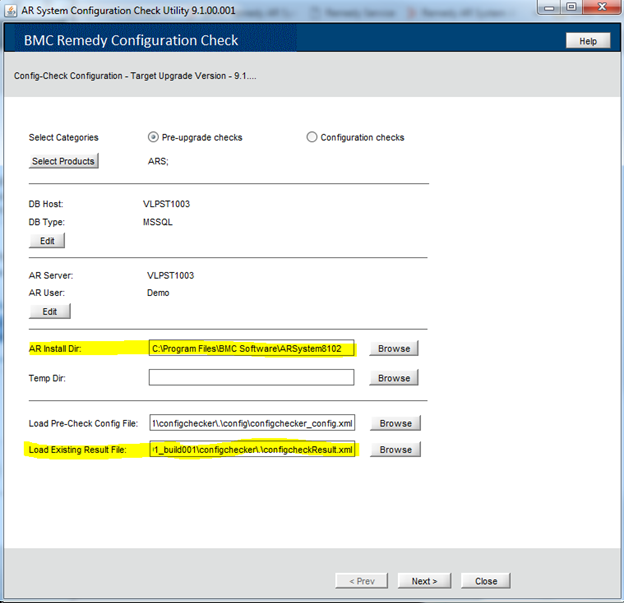Click the Close button at the bottom
This screenshot has height=603, width=626.
[x=486, y=581]
